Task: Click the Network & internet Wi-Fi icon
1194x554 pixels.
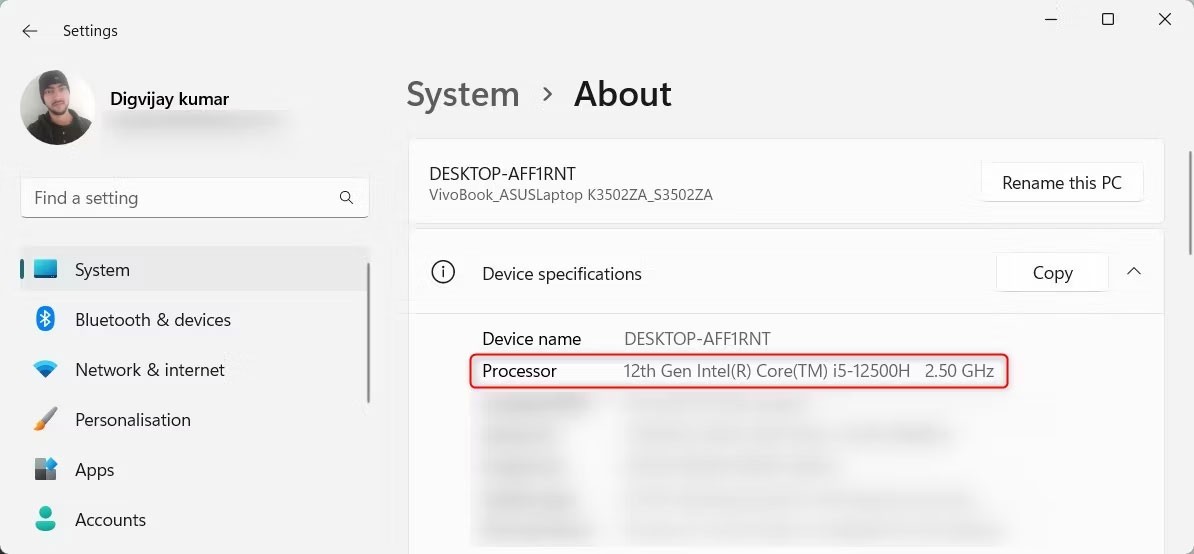Action: pyautogui.click(x=45, y=370)
